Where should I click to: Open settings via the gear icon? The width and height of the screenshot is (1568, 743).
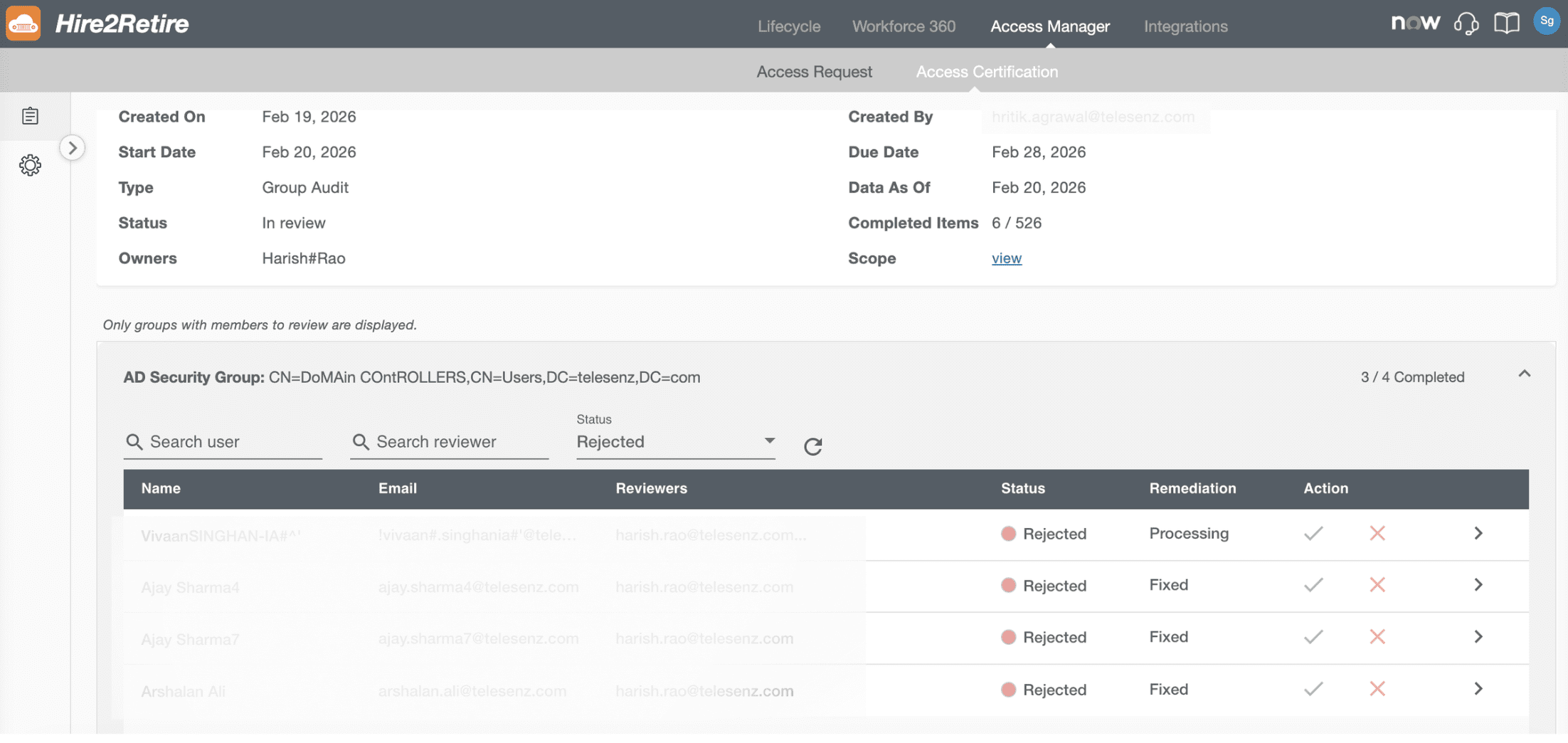pos(30,165)
